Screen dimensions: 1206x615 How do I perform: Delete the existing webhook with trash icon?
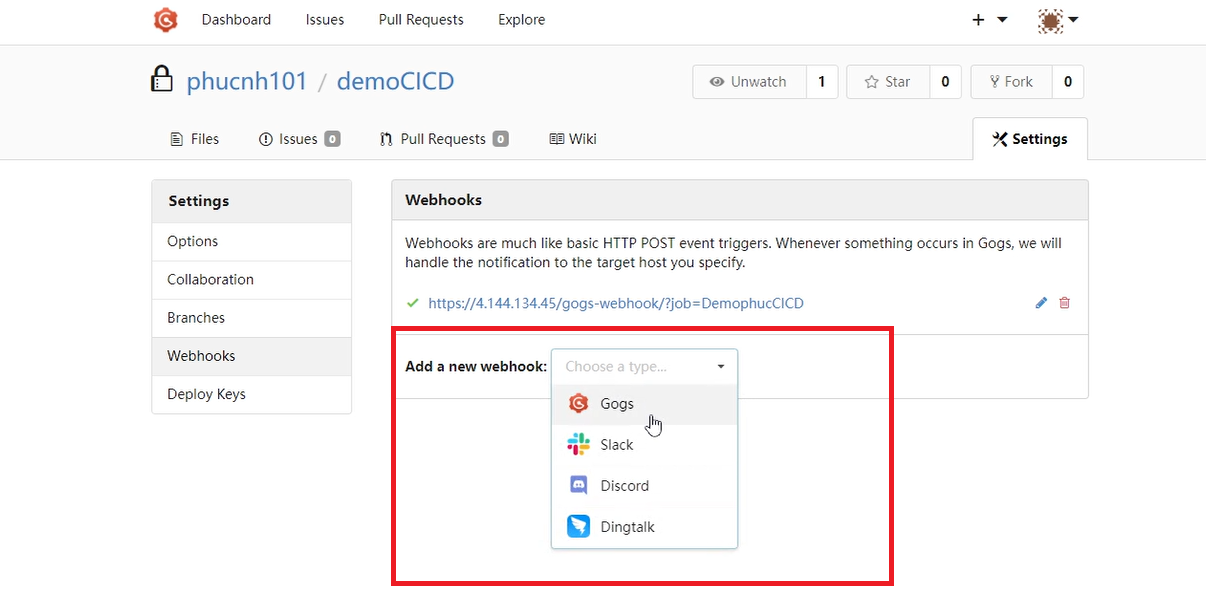pos(1064,303)
